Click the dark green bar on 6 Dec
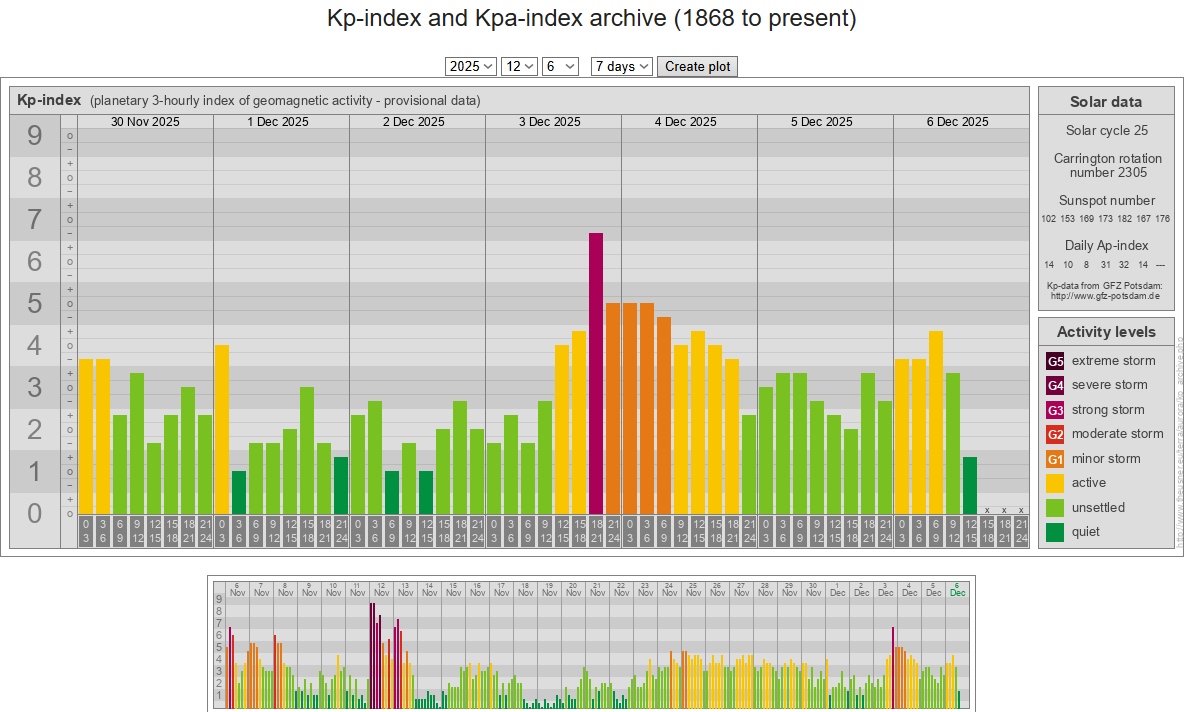Viewport: 1184px width, 712px height. pos(970,485)
